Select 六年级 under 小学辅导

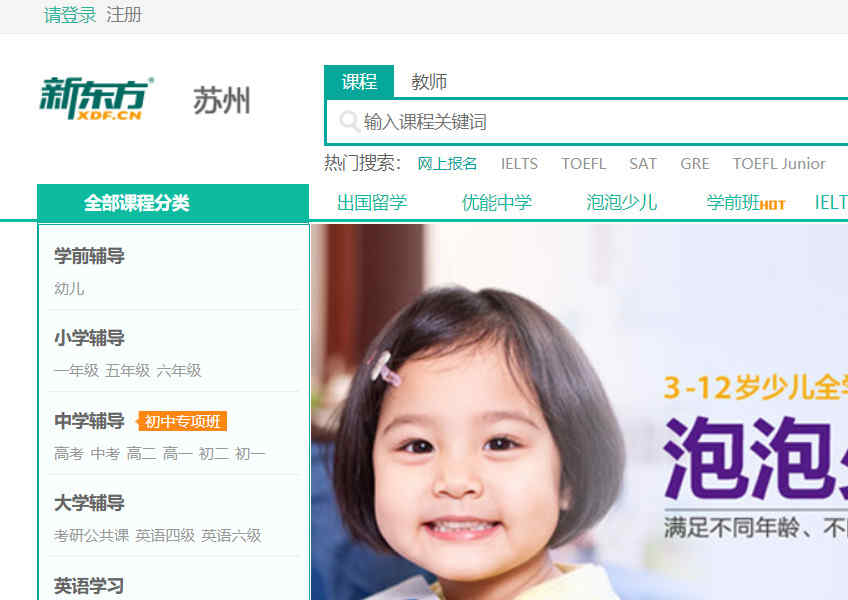[x=179, y=371]
